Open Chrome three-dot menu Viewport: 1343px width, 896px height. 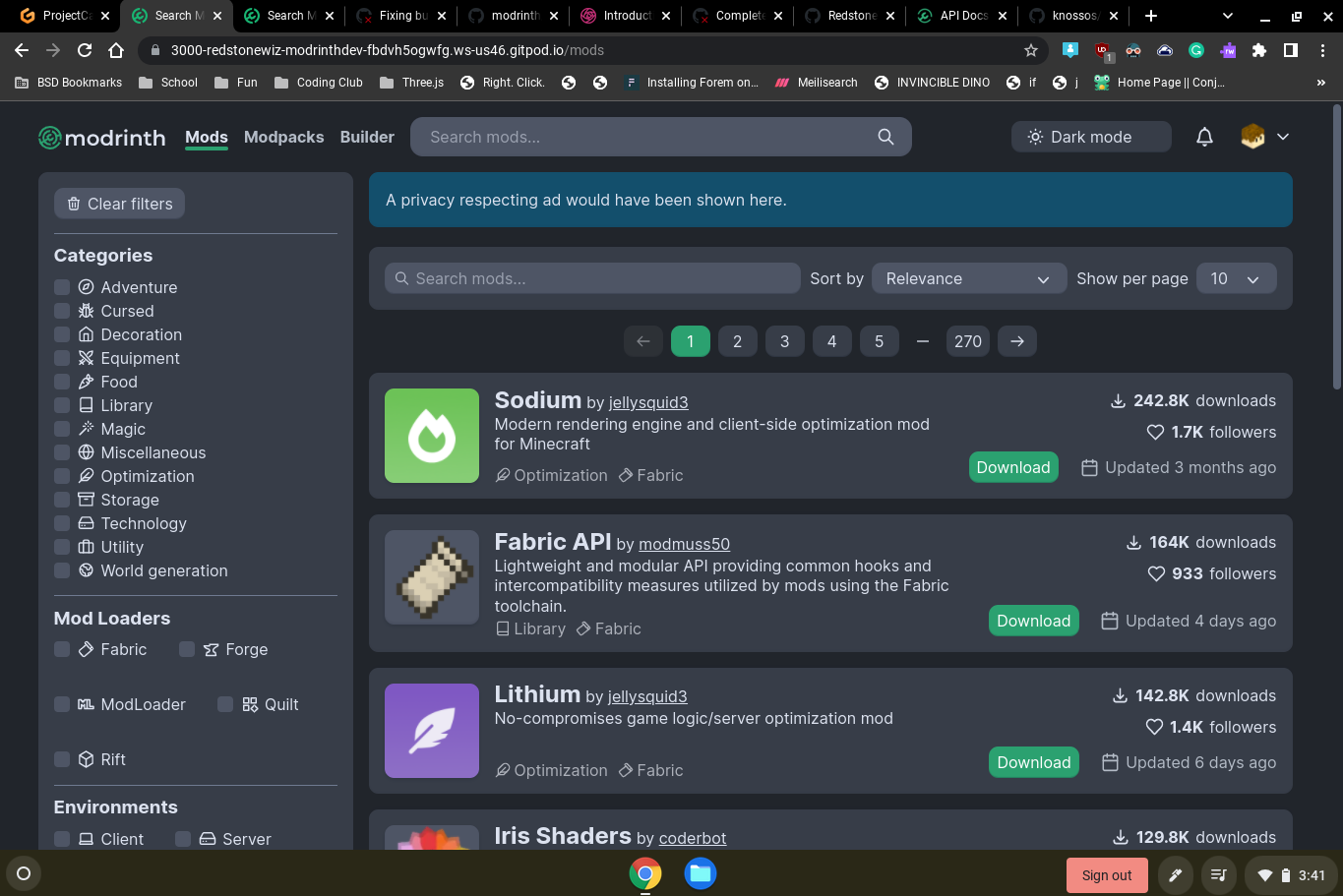[x=1322, y=50]
